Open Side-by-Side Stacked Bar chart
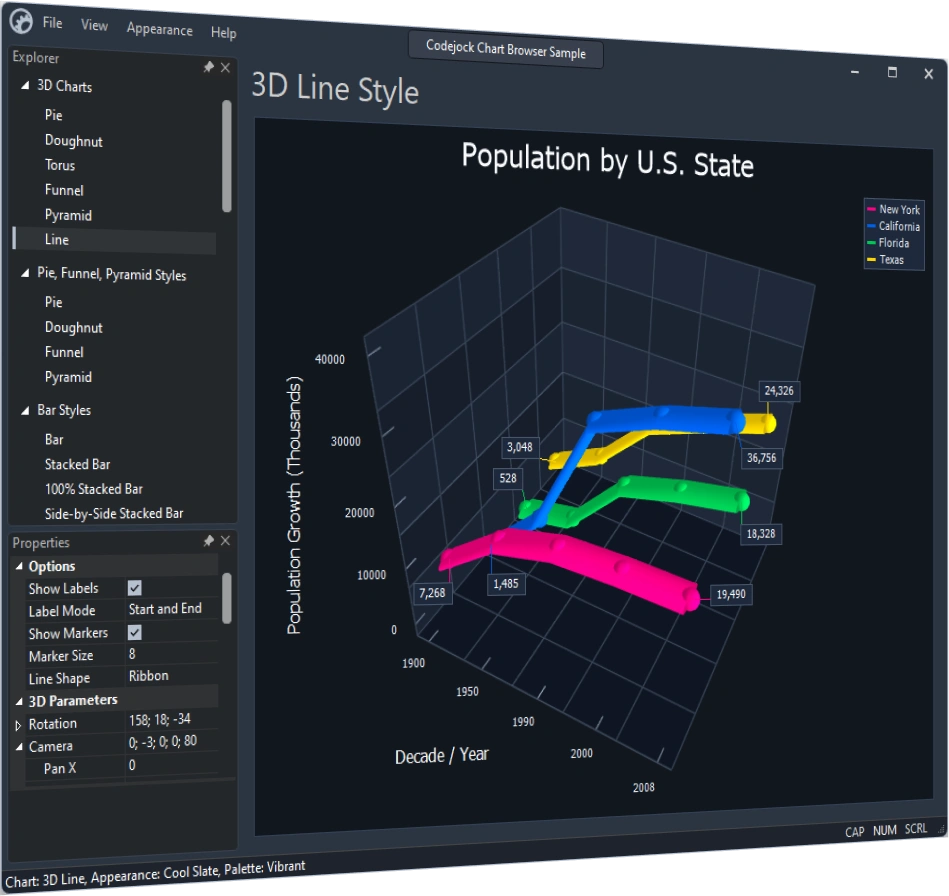Viewport: 949px width, 896px height. pyautogui.click(x=114, y=513)
